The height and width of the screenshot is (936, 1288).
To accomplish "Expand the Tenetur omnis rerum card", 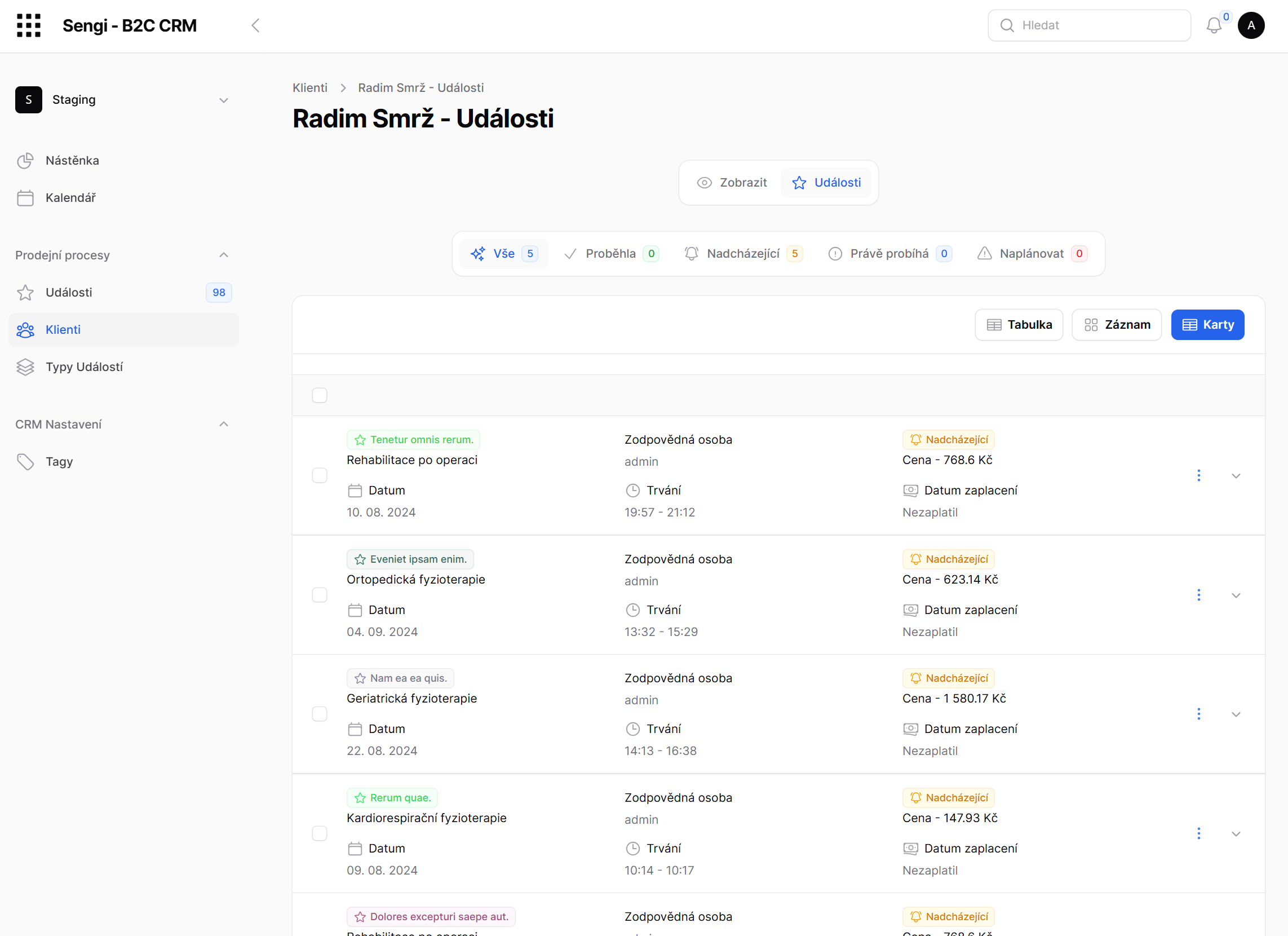I will coord(1236,476).
